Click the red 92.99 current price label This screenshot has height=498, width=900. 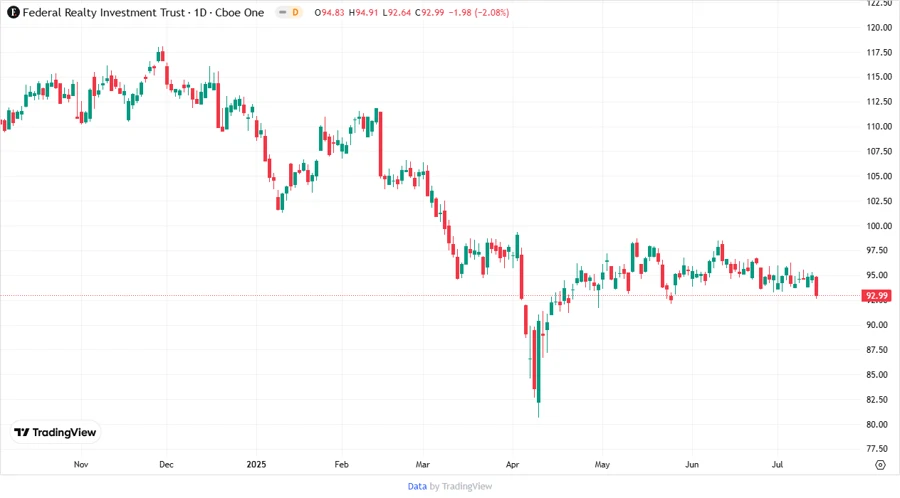(877, 296)
